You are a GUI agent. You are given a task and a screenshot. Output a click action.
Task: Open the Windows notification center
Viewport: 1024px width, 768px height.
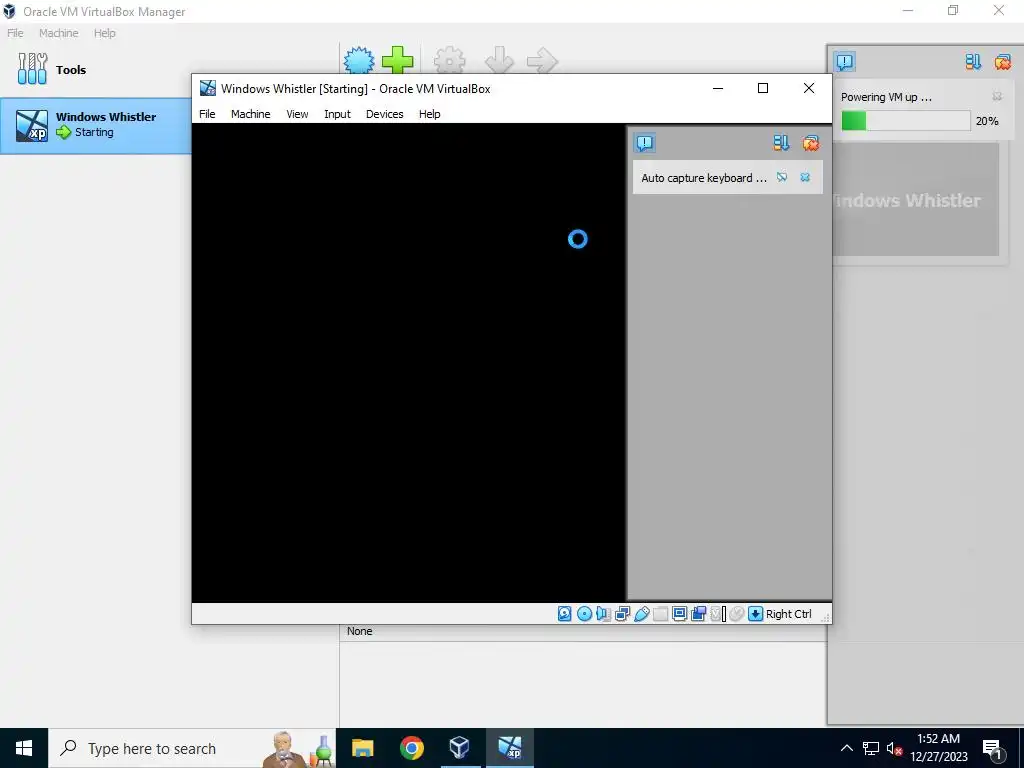point(993,748)
